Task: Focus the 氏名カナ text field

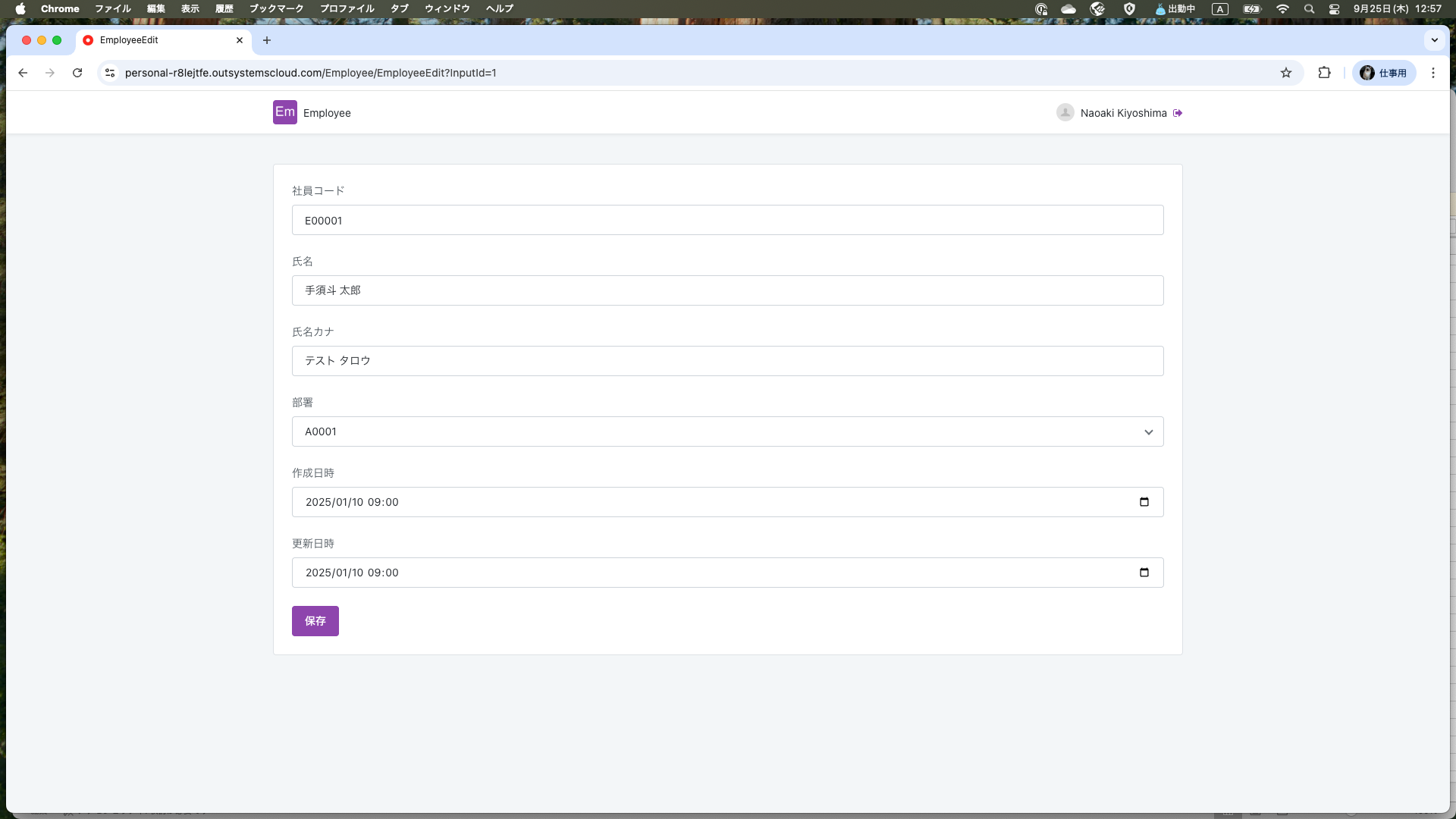Action: [727, 361]
